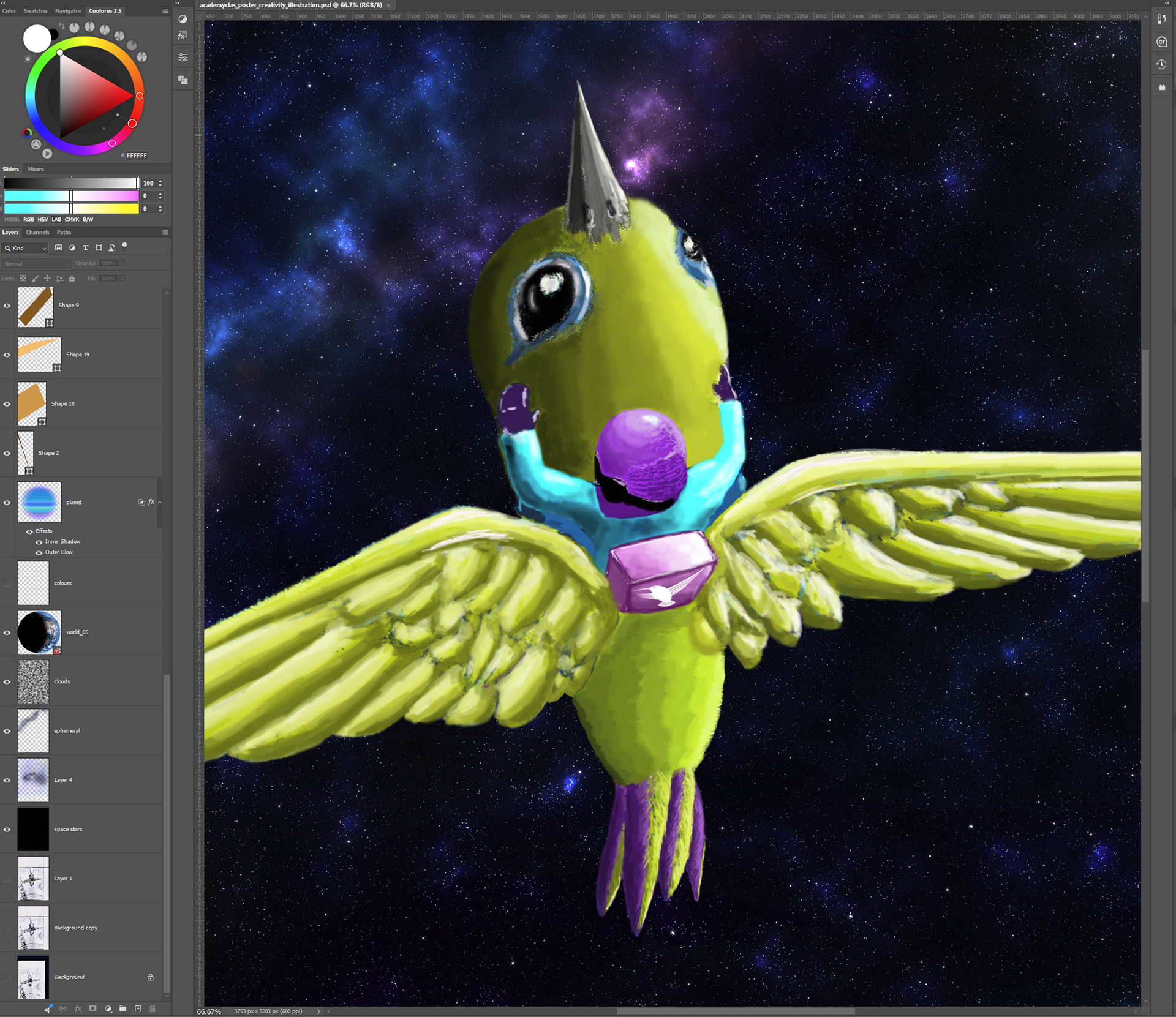Open the Swatches tab
Image resolution: width=1176 pixels, height=1017 pixels.
[36, 10]
